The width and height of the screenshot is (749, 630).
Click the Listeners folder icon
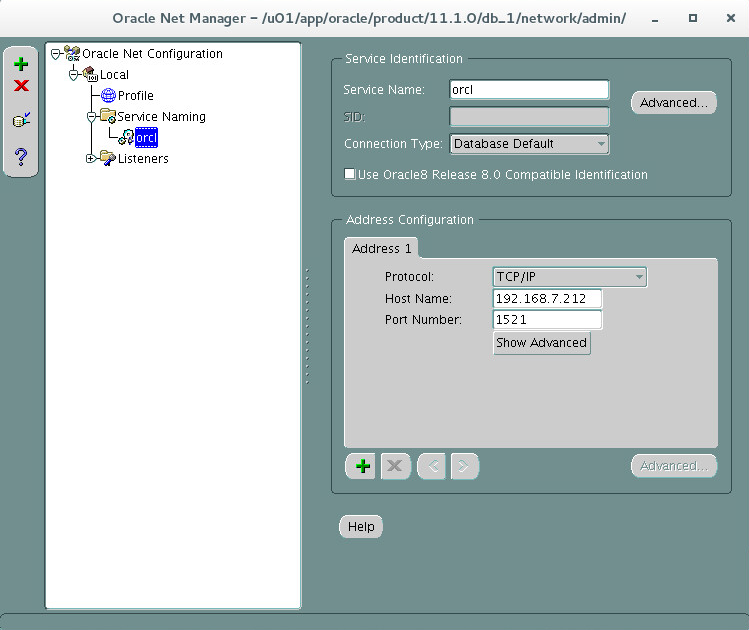pyautogui.click(x=108, y=158)
